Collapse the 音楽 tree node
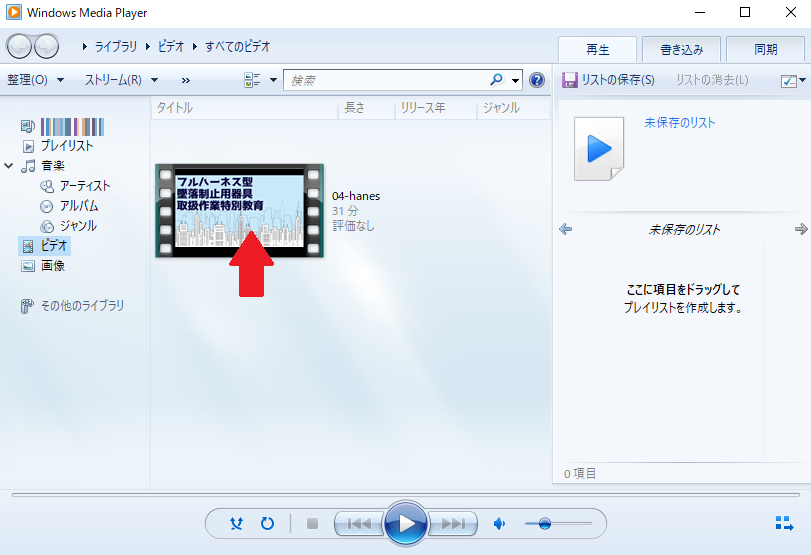The width and height of the screenshot is (811, 555). 9,166
